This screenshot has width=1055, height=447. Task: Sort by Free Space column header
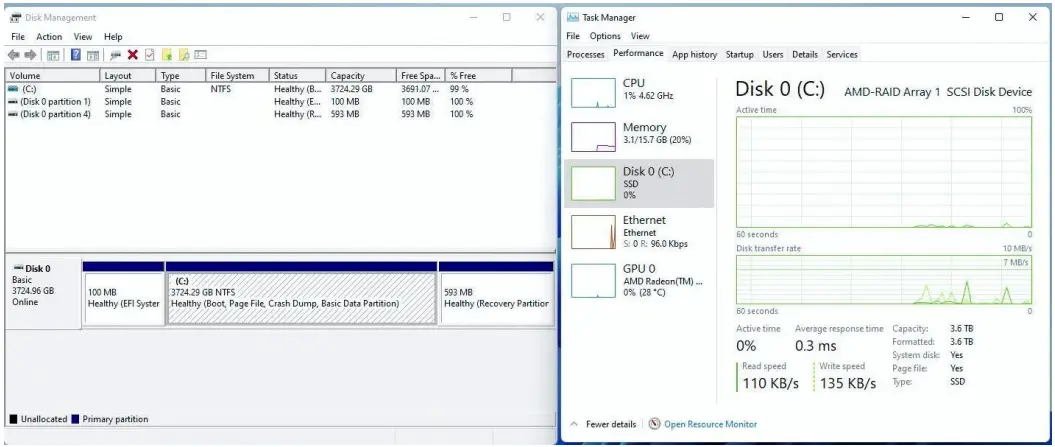(x=421, y=75)
